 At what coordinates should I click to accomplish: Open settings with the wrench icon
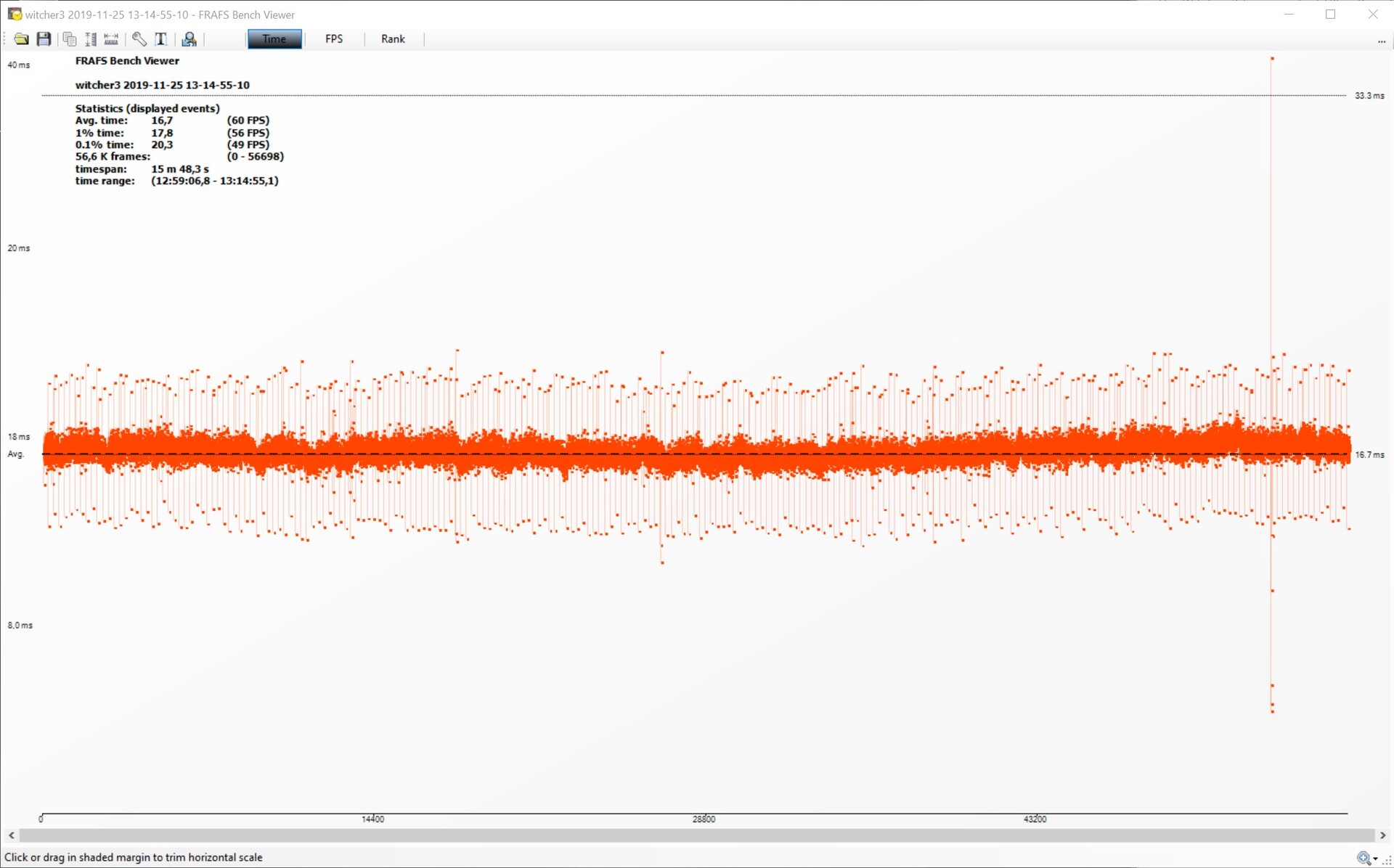point(139,39)
